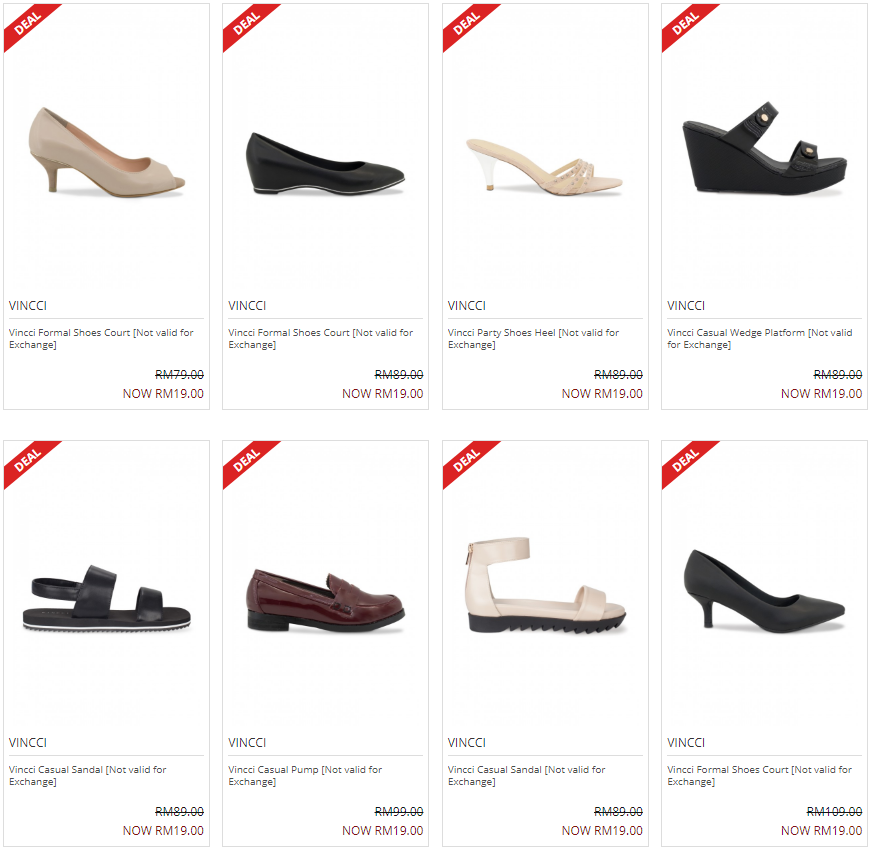Click NOW RM19.00 price under RM99.00
Image resolution: width=872 pixels, height=851 pixels.
(x=383, y=830)
